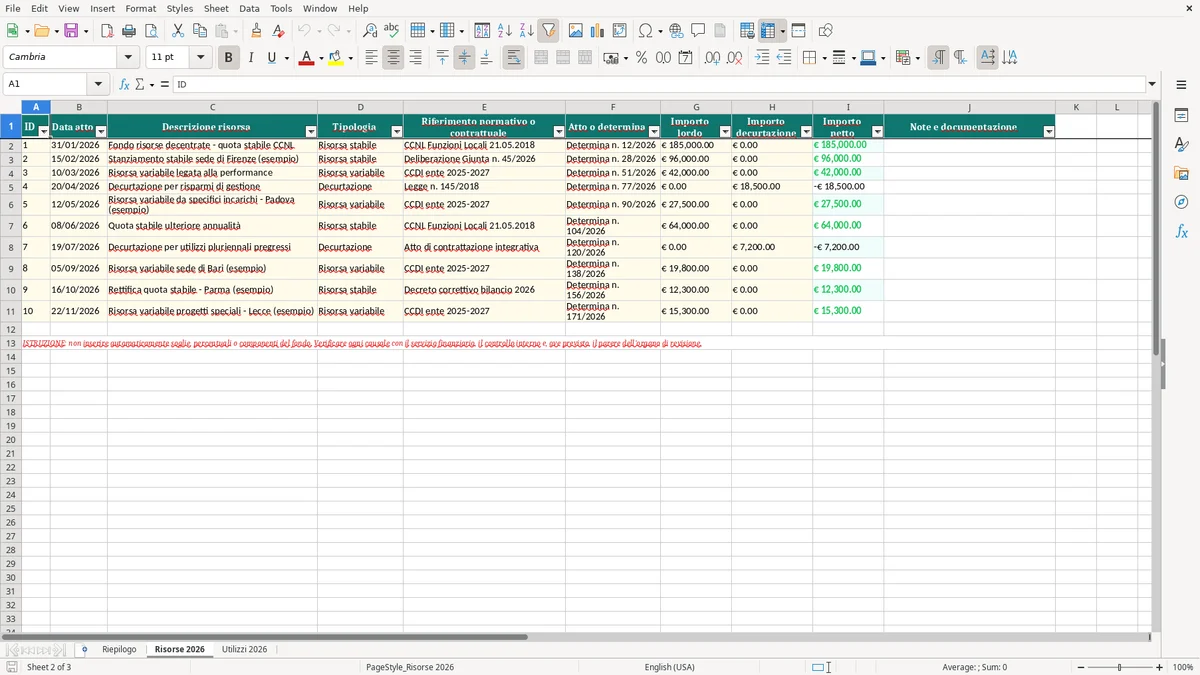Image resolution: width=1200 pixels, height=675 pixels.
Task: Open the Data menu
Action: [x=249, y=8]
